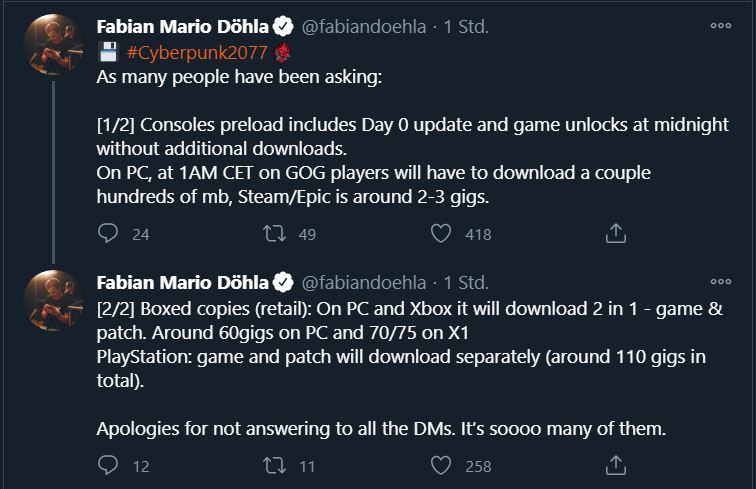This screenshot has width=756, height=489.
Task: Click the verified badge on first tweet
Action: point(283,27)
